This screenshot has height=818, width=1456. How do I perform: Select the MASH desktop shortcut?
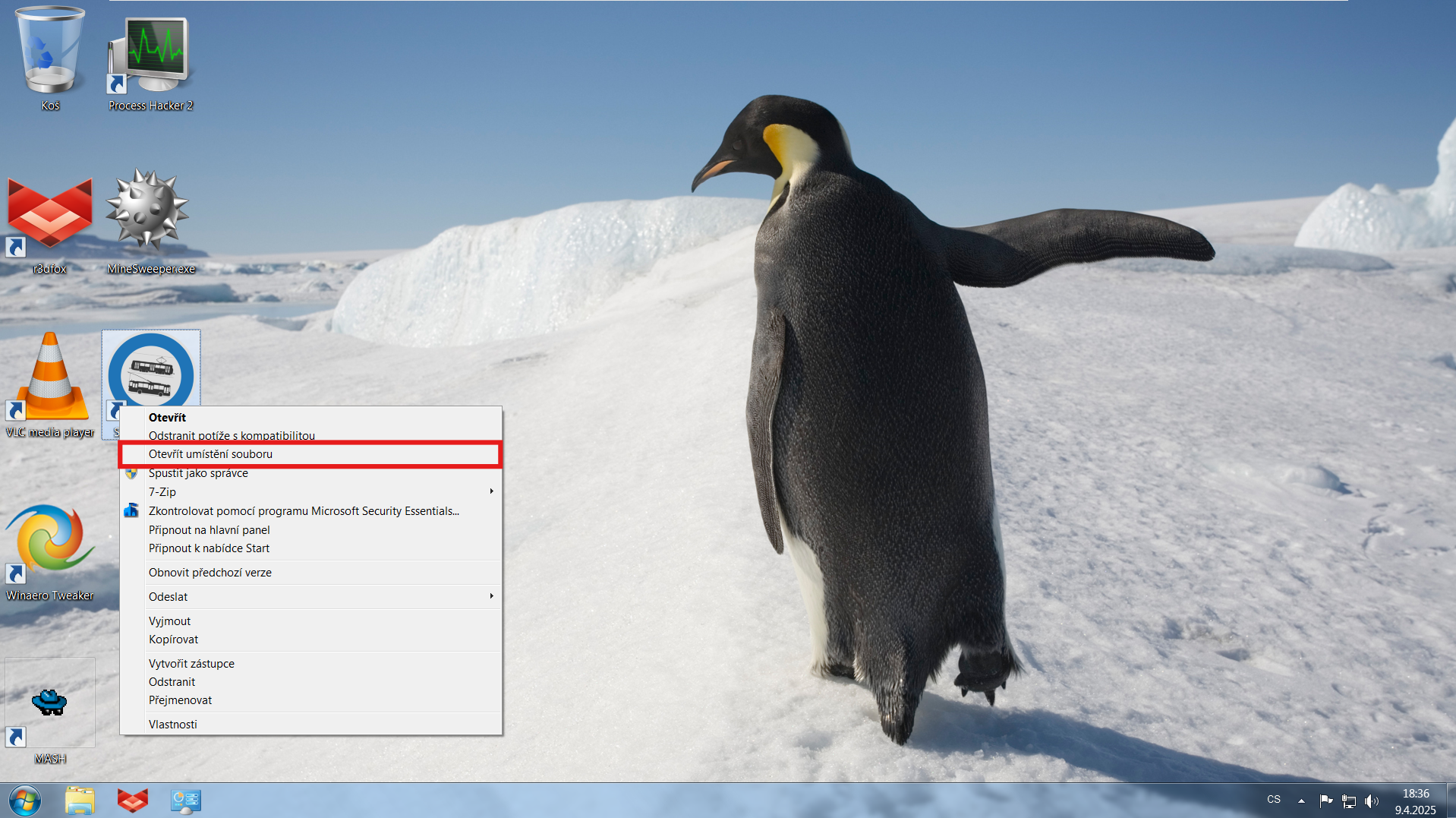click(50, 706)
